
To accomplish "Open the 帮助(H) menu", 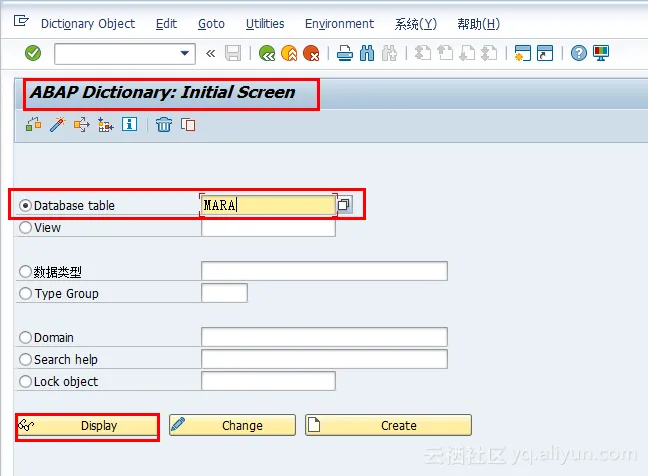I will click(x=479, y=24).
